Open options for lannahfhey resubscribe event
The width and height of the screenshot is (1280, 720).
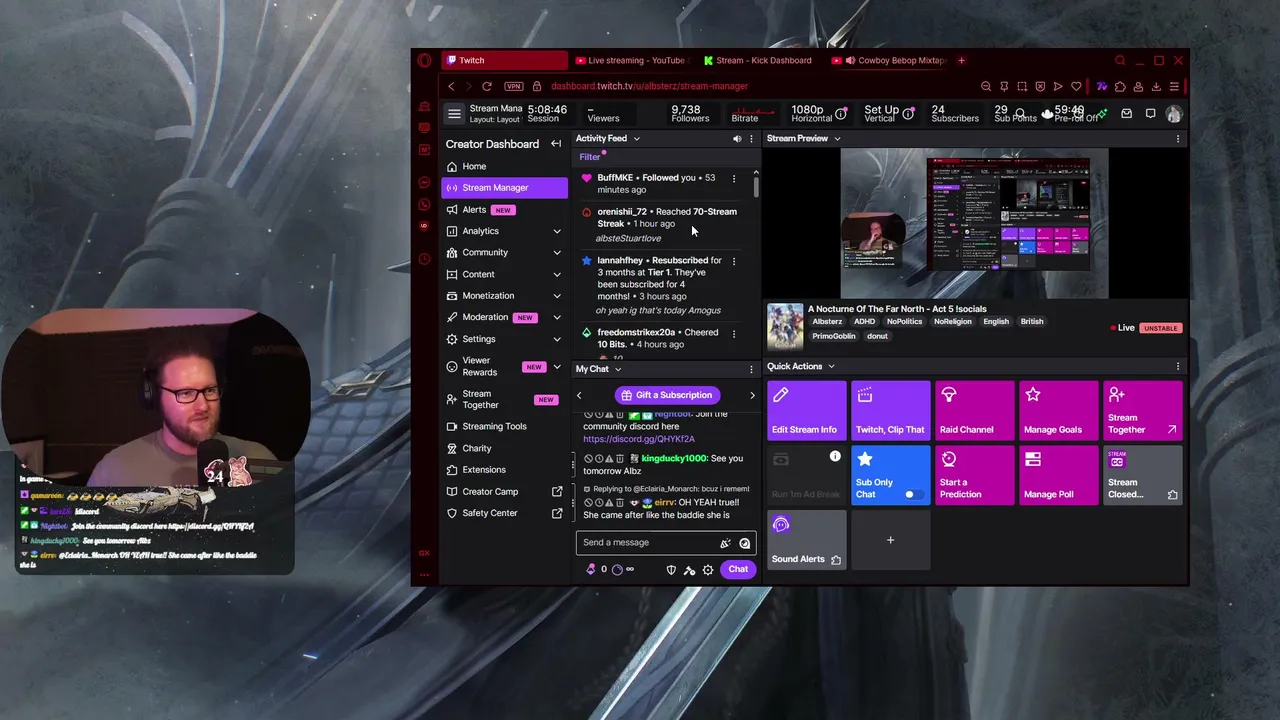point(734,262)
